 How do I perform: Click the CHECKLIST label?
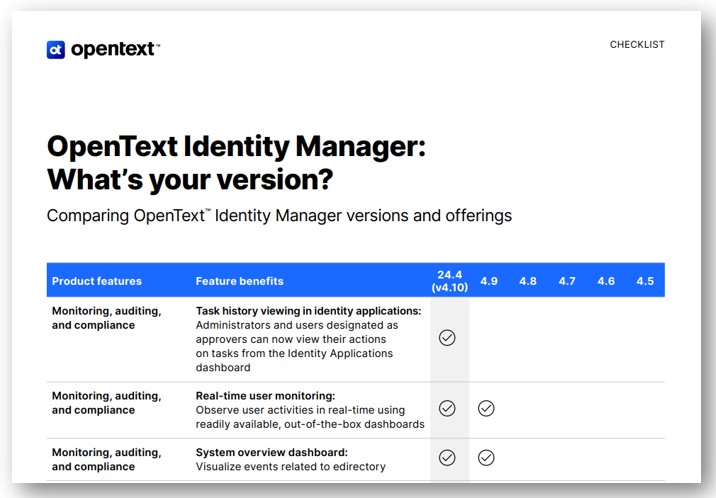637,45
